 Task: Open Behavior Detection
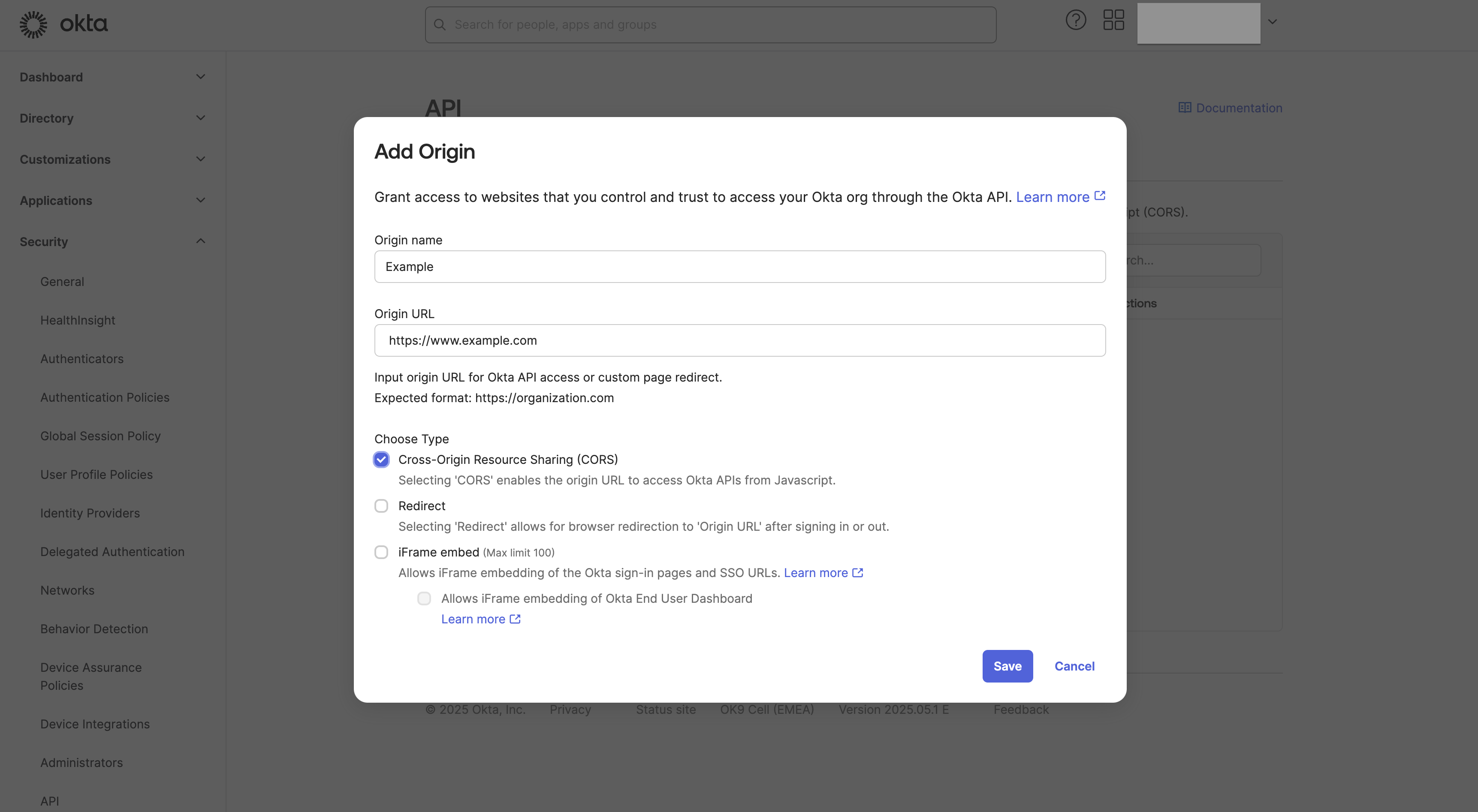[x=94, y=629]
